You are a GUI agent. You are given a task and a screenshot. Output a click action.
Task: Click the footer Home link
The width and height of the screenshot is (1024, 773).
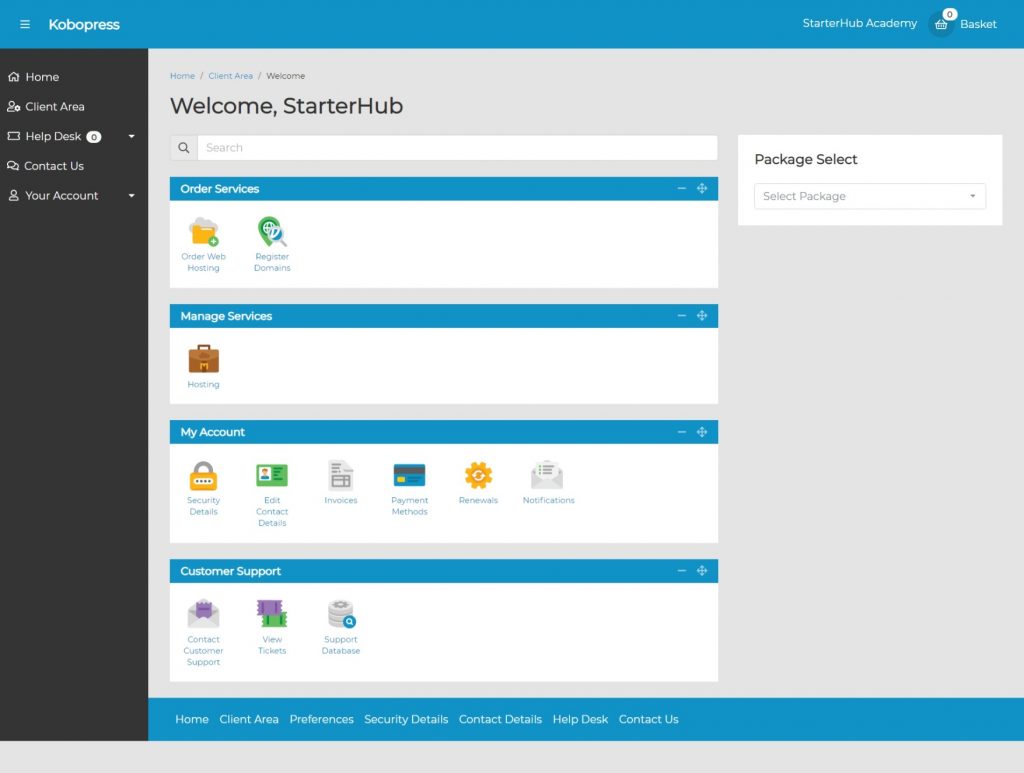[x=192, y=719]
